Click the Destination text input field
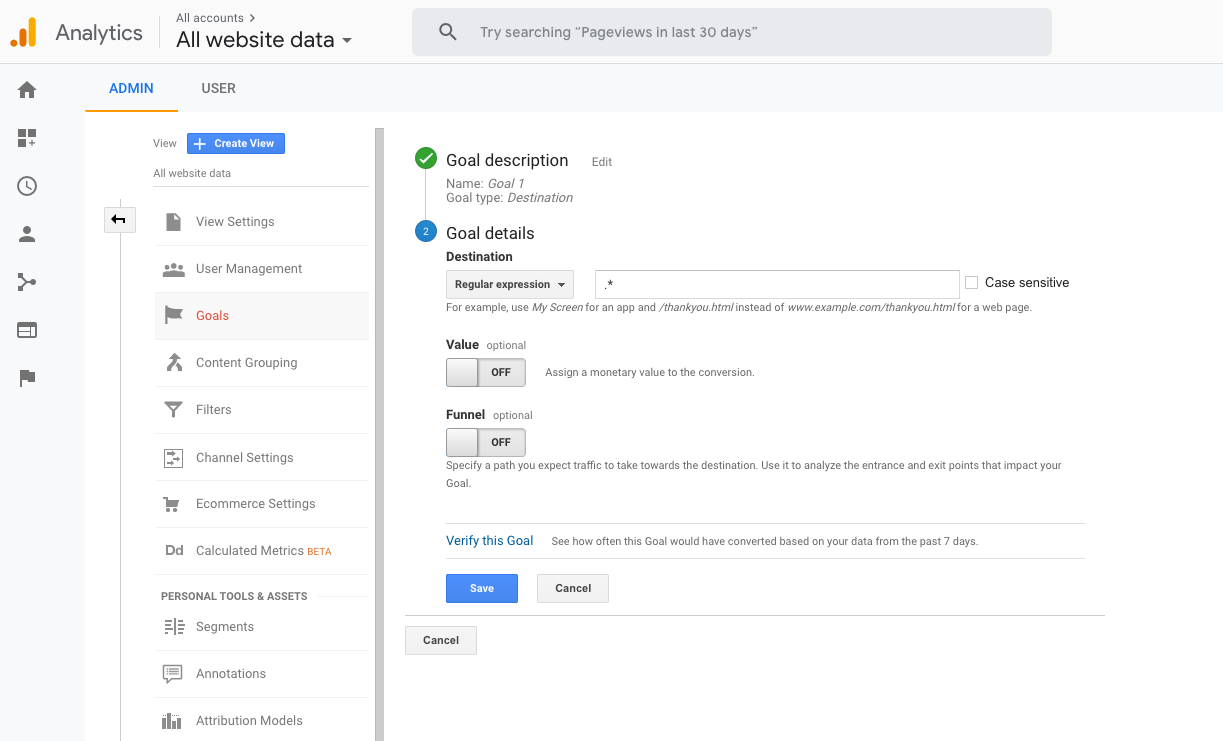 [x=776, y=285]
